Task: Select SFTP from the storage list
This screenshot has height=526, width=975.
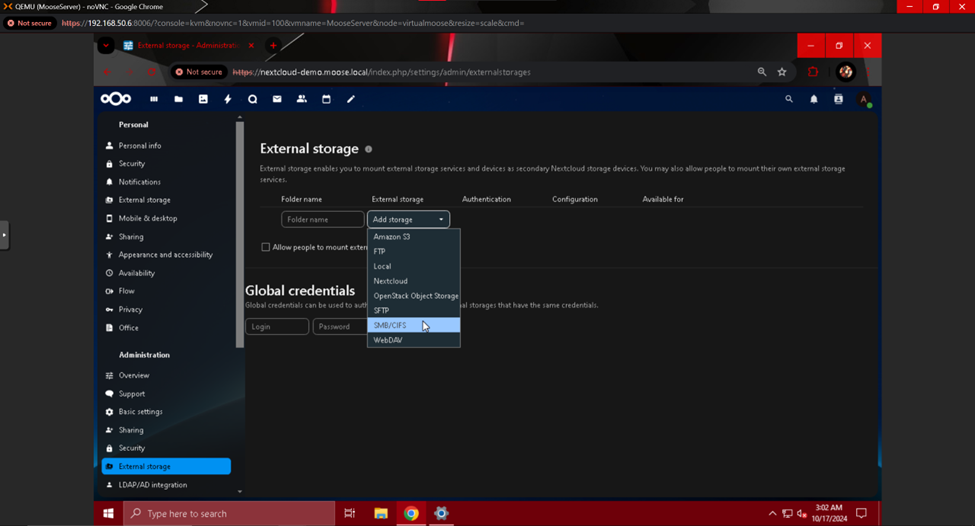Action: point(414,310)
